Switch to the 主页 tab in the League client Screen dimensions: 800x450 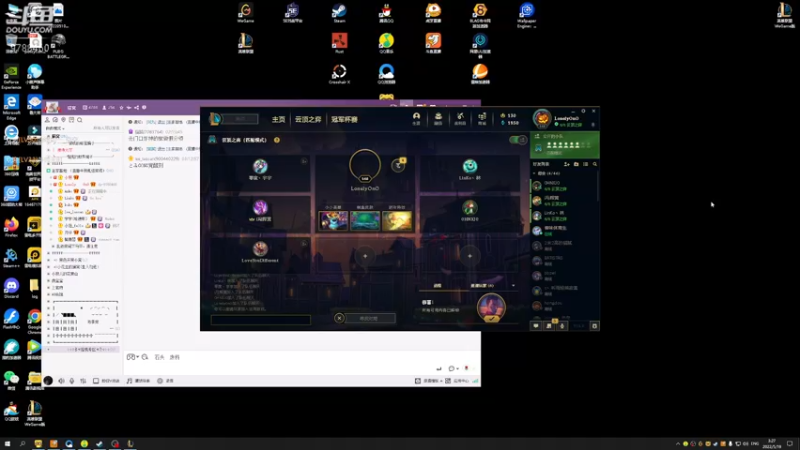[279, 119]
